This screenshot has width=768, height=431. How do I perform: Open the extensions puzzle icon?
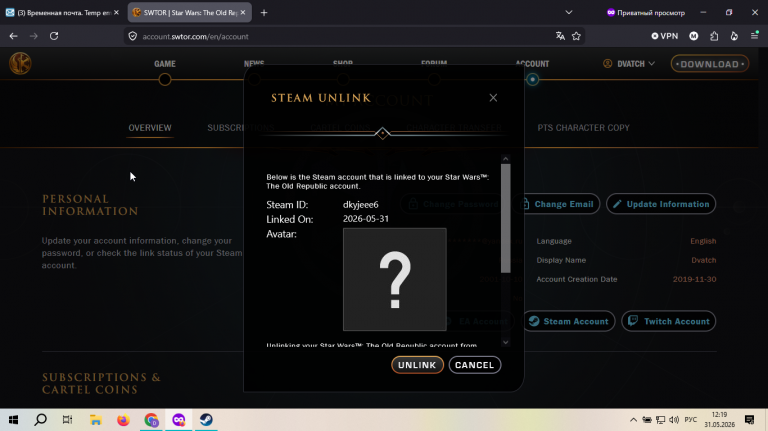point(714,36)
